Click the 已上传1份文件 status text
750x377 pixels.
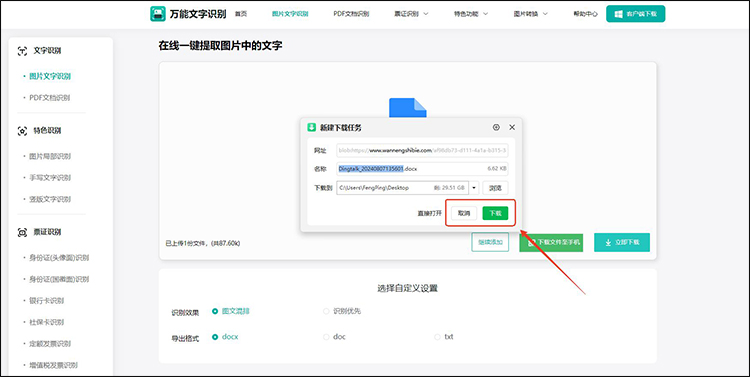pyautogui.click(x=203, y=244)
